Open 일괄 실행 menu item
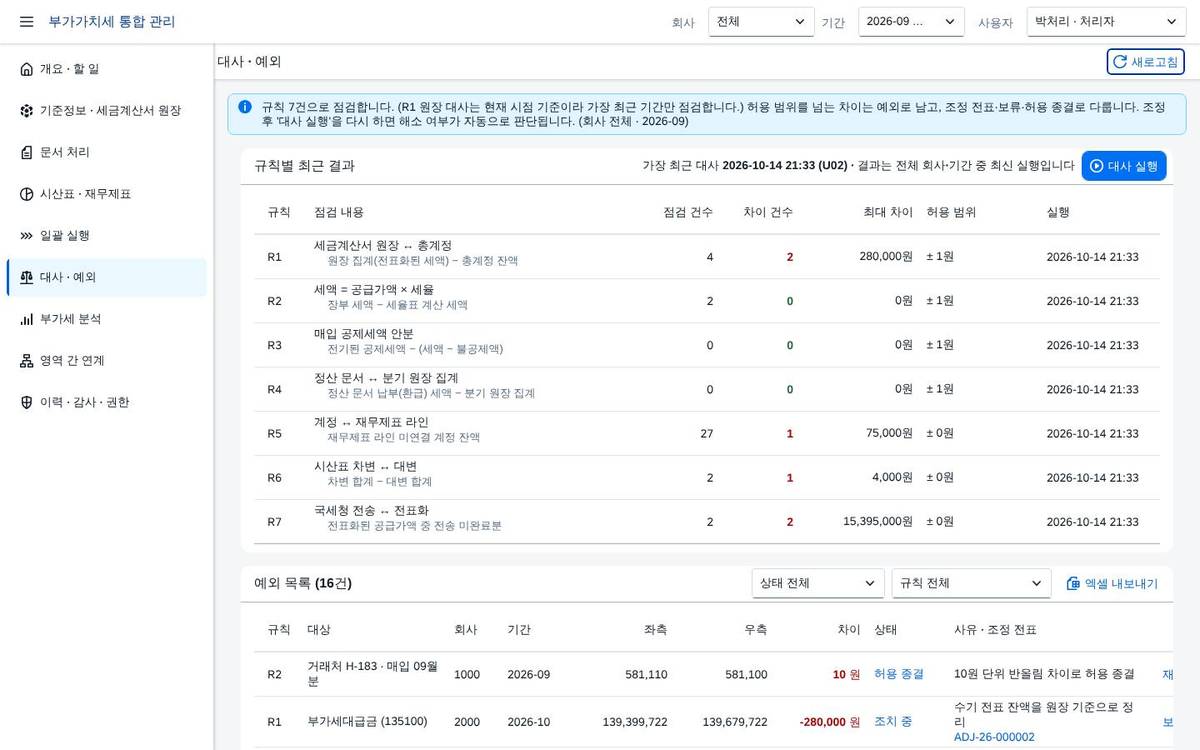Viewport: 1200px width, 750px height. click(107, 236)
